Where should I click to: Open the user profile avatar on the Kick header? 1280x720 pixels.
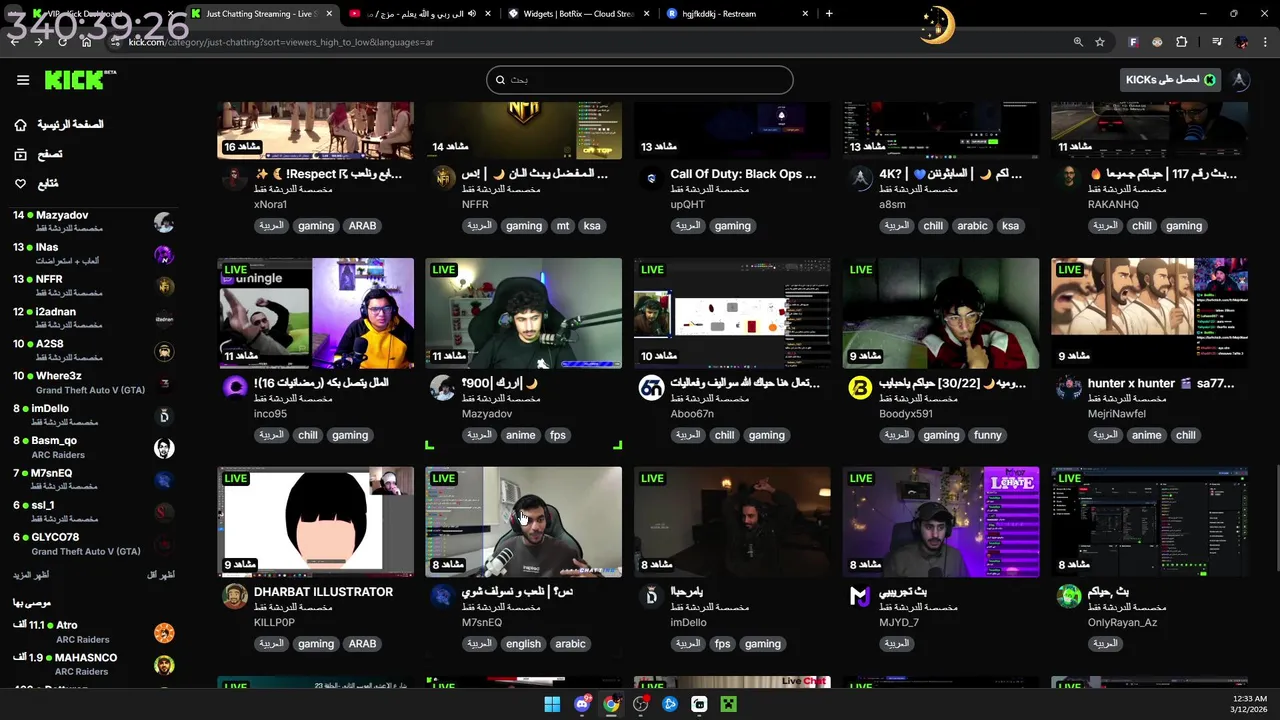(x=1240, y=80)
